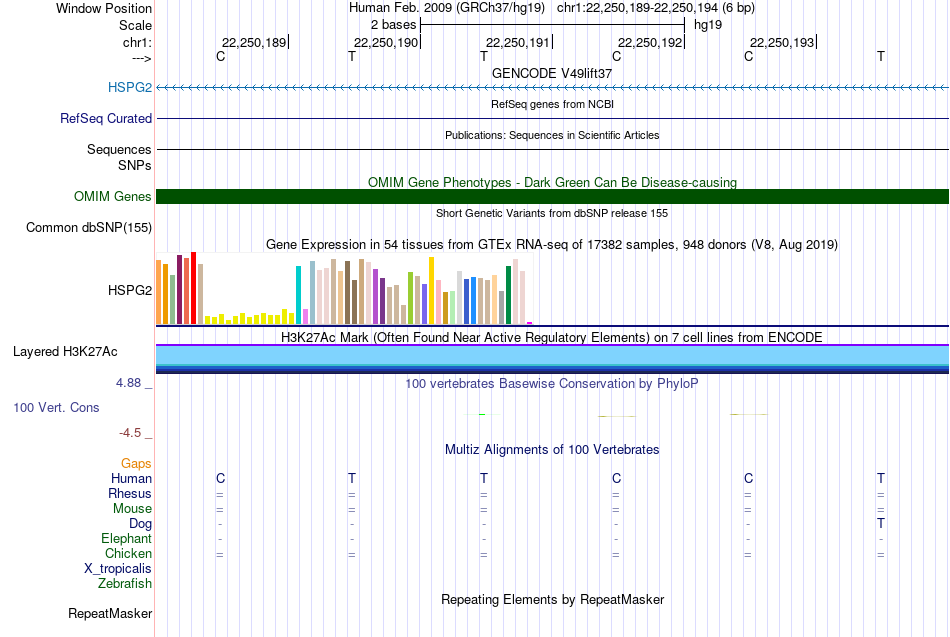Click the GTEx Gene Expression track title
950x637 pixels.
[x=552, y=245]
